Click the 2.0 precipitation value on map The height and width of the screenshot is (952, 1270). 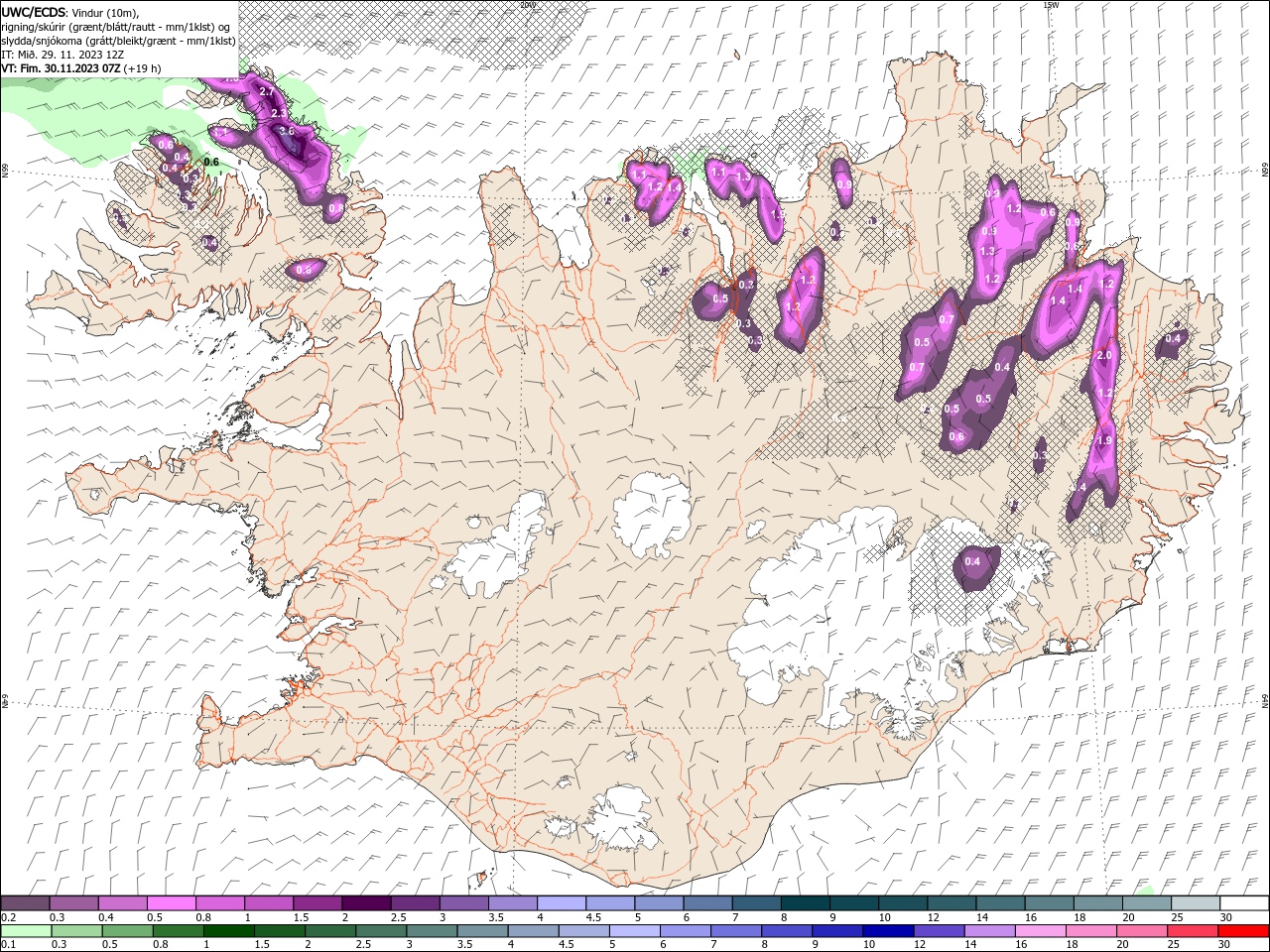pos(1106,355)
